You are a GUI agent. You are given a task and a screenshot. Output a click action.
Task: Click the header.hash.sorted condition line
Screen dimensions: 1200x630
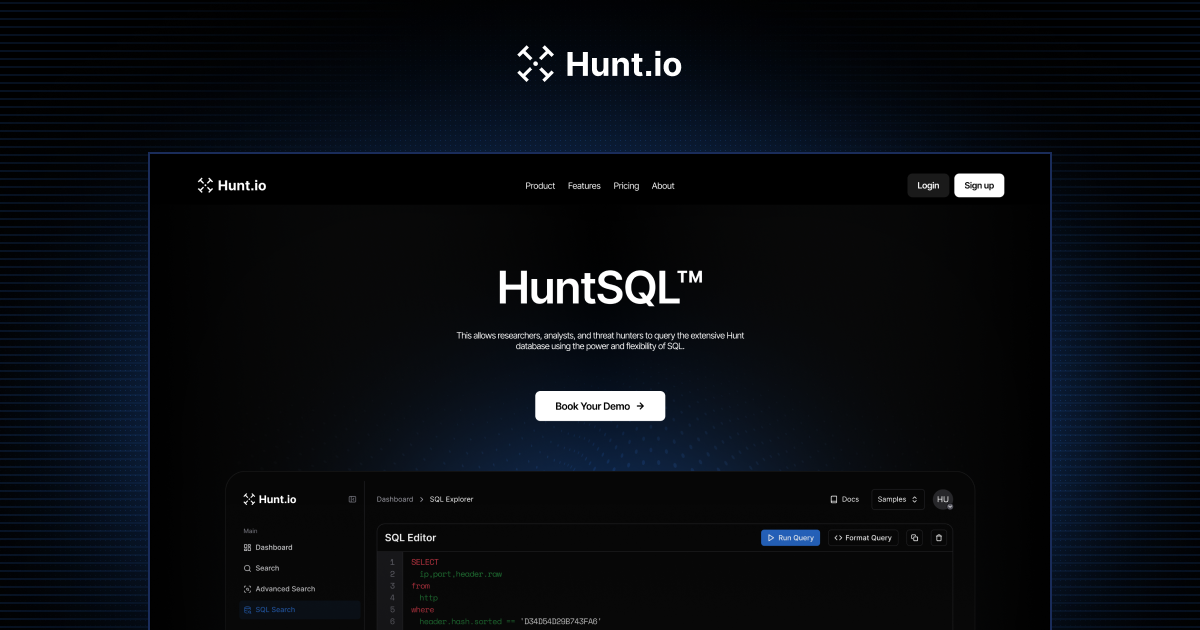pos(510,622)
